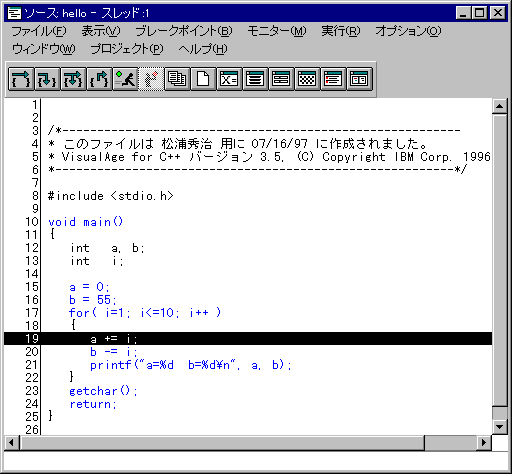This screenshot has height=474, width=512.
Task: Click the stacked documents view icon
Action: coord(177,79)
